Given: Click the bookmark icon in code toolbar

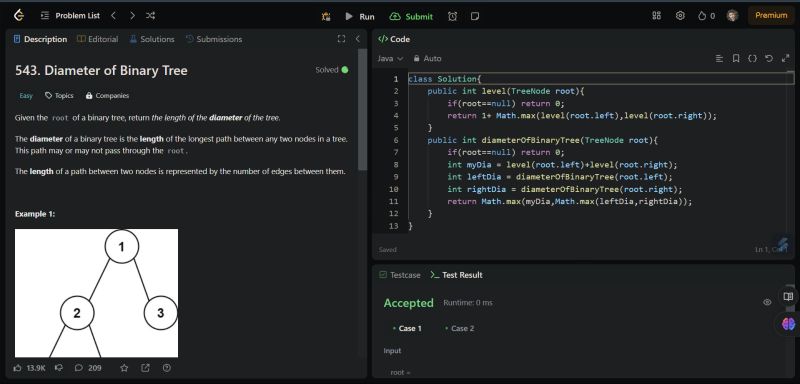Looking at the screenshot, I should click(x=736, y=59).
